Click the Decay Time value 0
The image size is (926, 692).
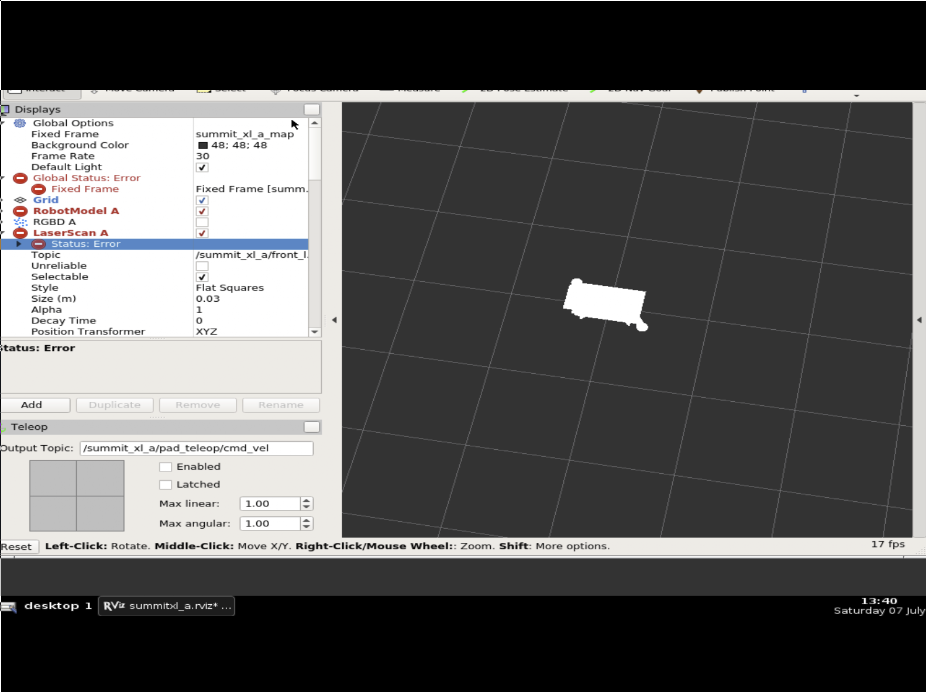pyautogui.click(x=199, y=321)
